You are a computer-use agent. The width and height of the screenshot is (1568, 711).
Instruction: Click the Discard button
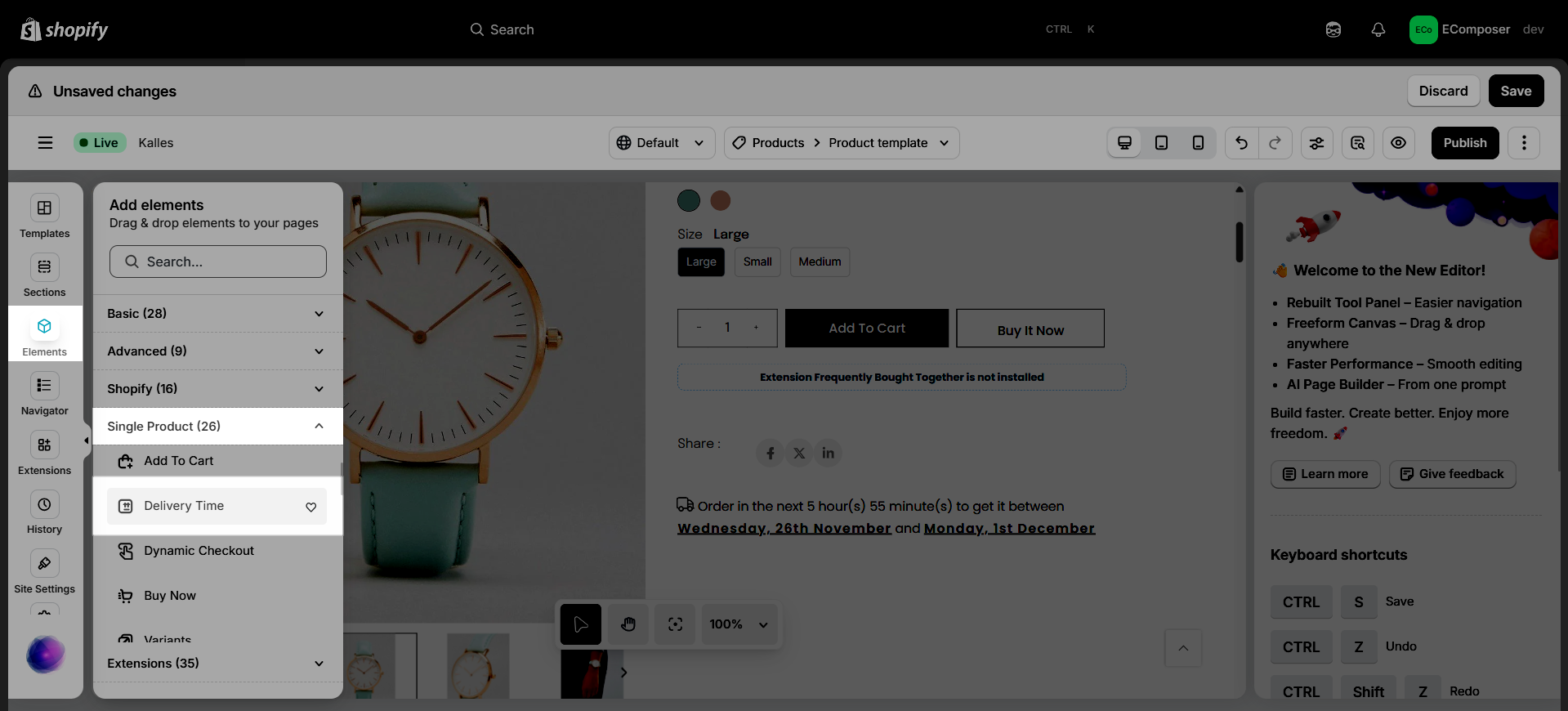point(1443,91)
